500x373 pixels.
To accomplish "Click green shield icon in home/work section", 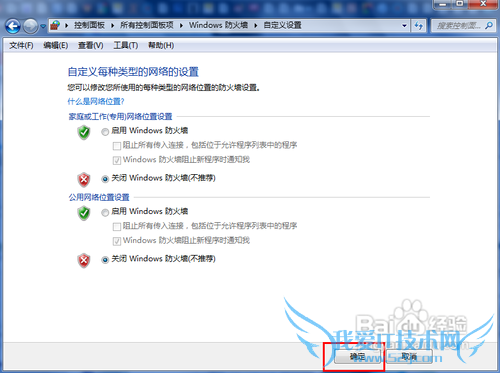I will click(84, 133).
